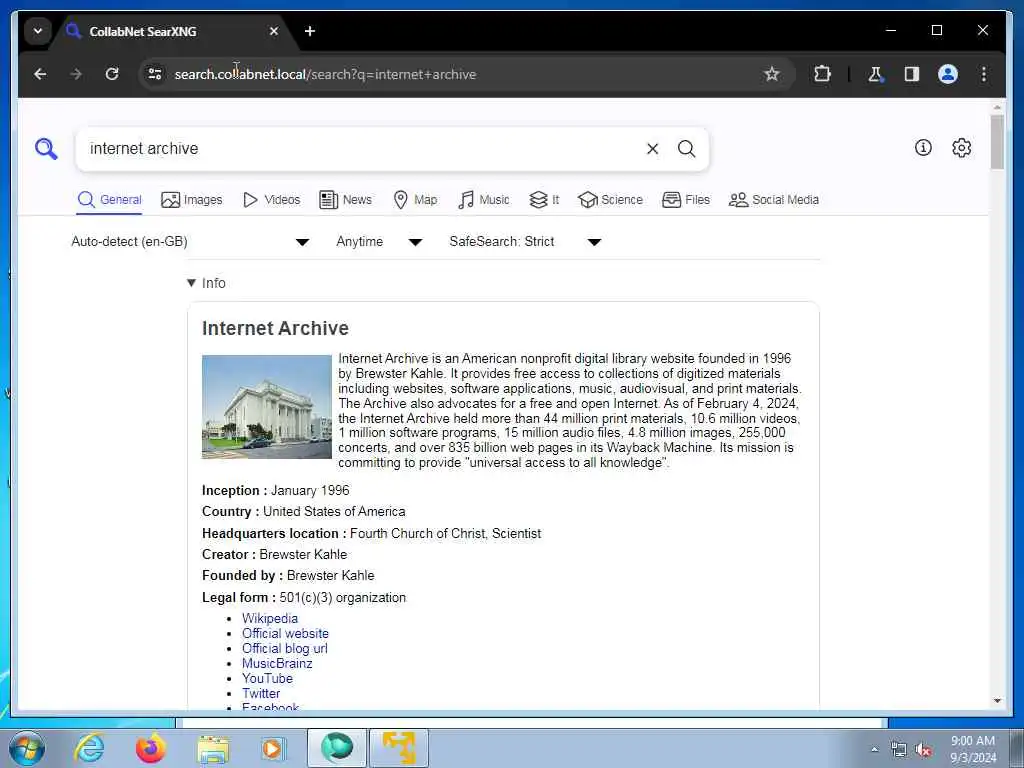
Task: Show hidden tray icons arrow
Action: tap(874, 750)
